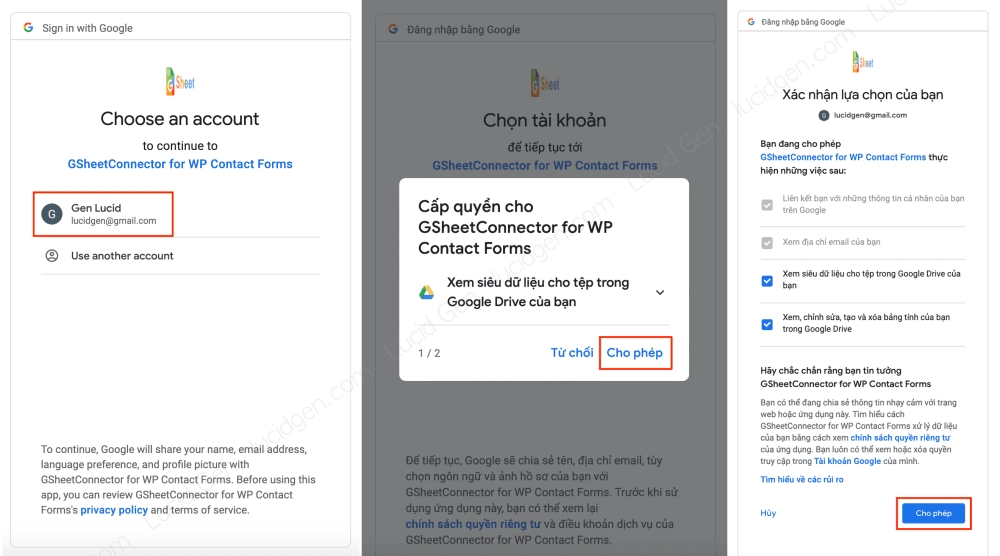Image resolution: width=1000 pixels, height=556 pixels.
Task: Click the small avatar next to lucidgen@gmail.com on the confirmation screen
Action: (824, 115)
